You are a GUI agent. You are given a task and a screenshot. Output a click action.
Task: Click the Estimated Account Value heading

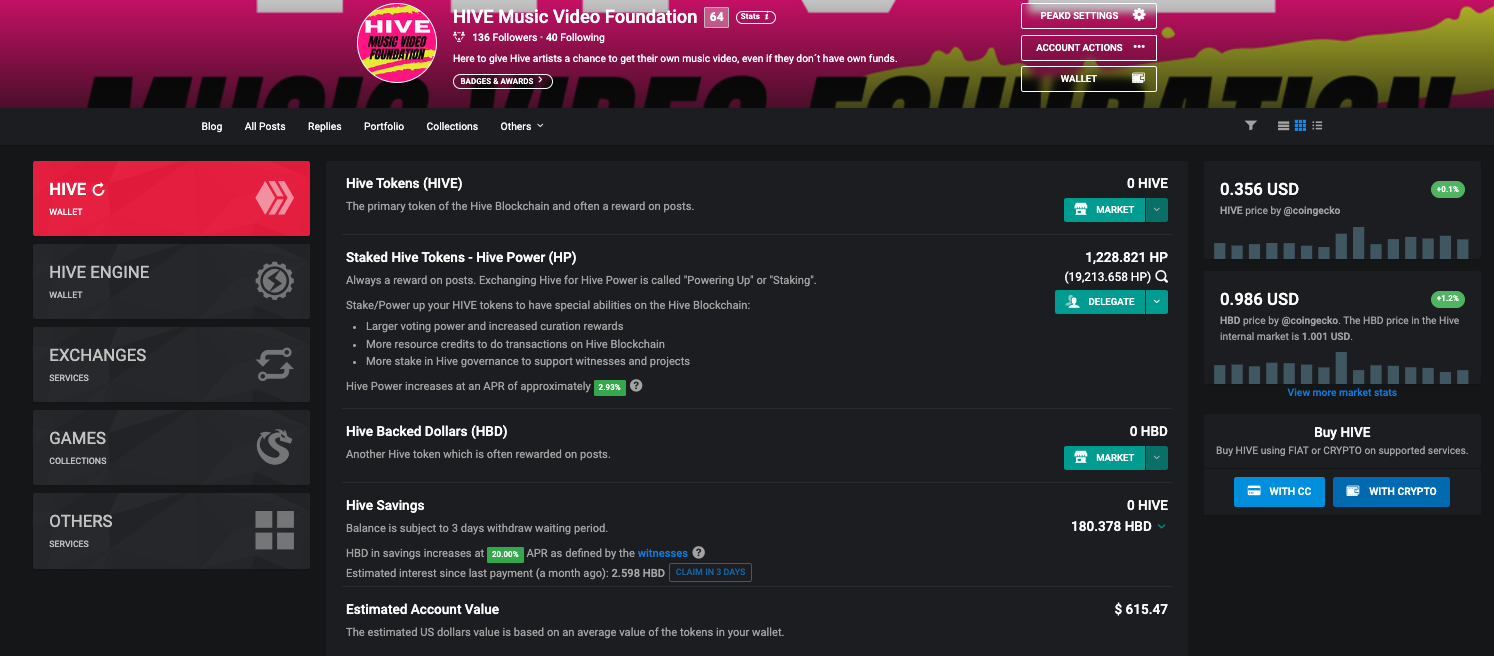[422, 609]
